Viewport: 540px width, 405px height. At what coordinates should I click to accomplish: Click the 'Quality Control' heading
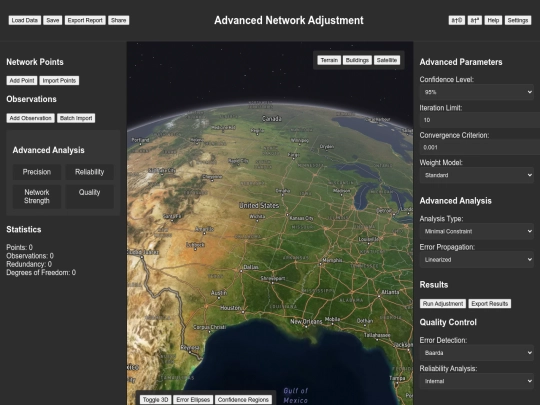click(x=448, y=322)
